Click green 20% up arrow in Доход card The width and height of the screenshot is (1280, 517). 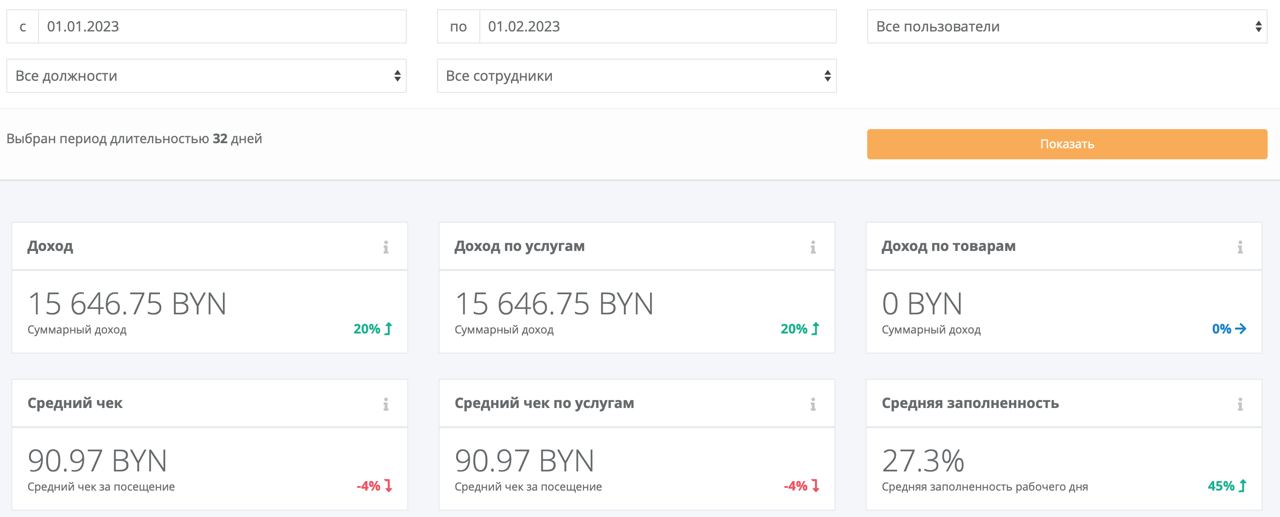tap(388, 329)
